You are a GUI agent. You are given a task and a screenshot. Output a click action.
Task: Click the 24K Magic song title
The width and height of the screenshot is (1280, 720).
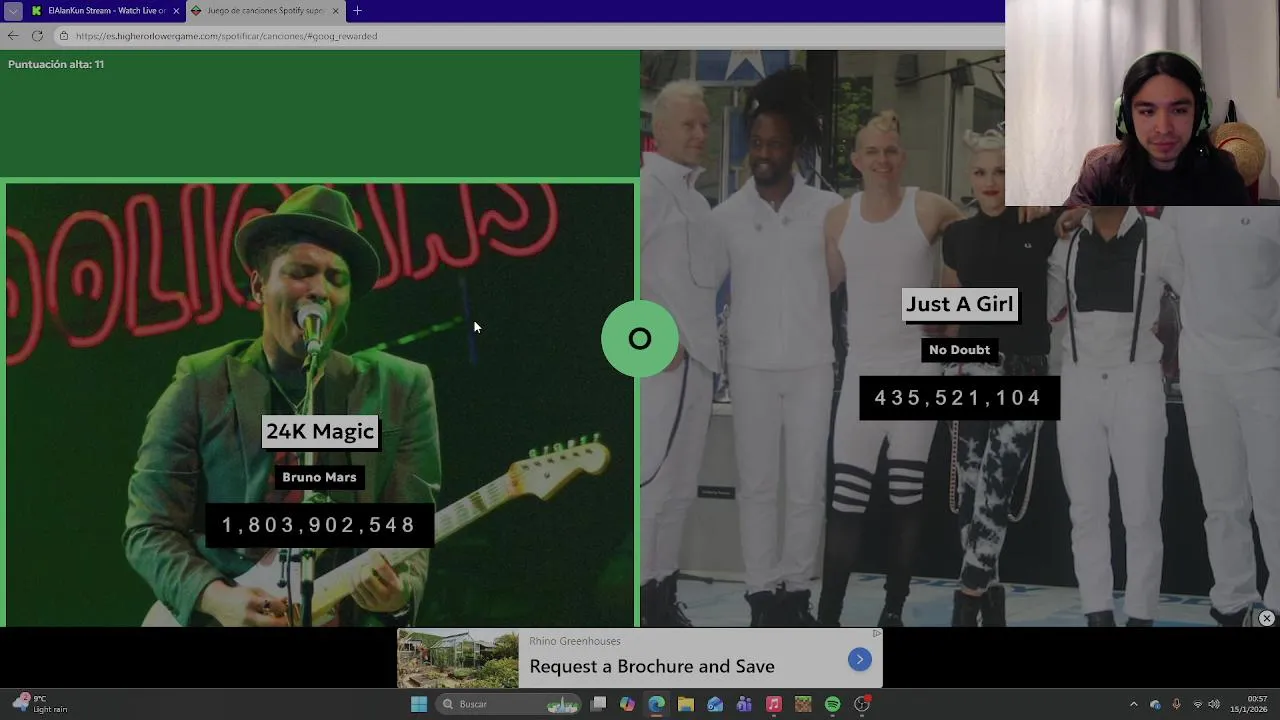320,431
